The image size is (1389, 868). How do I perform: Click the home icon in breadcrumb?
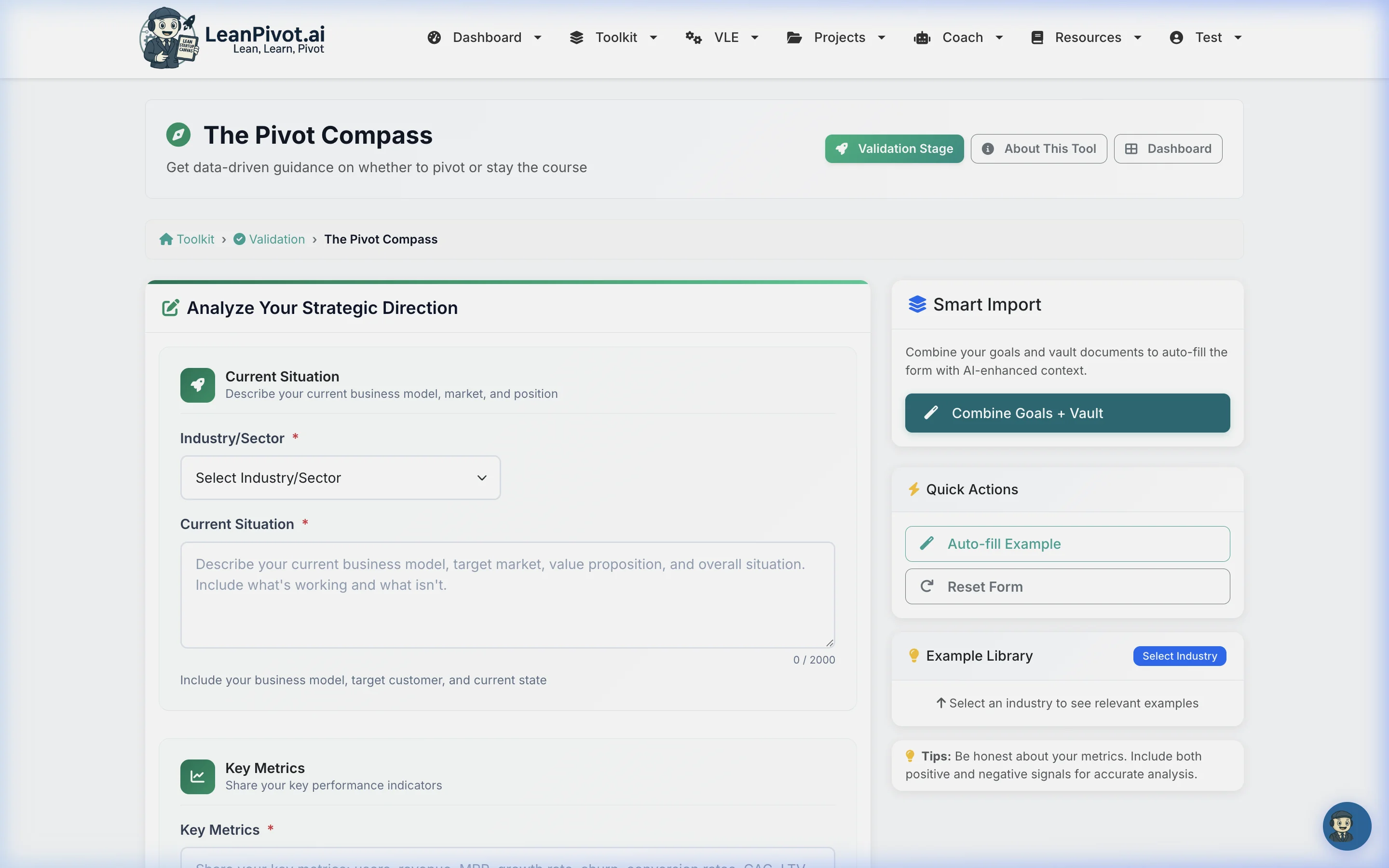(x=166, y=239)
